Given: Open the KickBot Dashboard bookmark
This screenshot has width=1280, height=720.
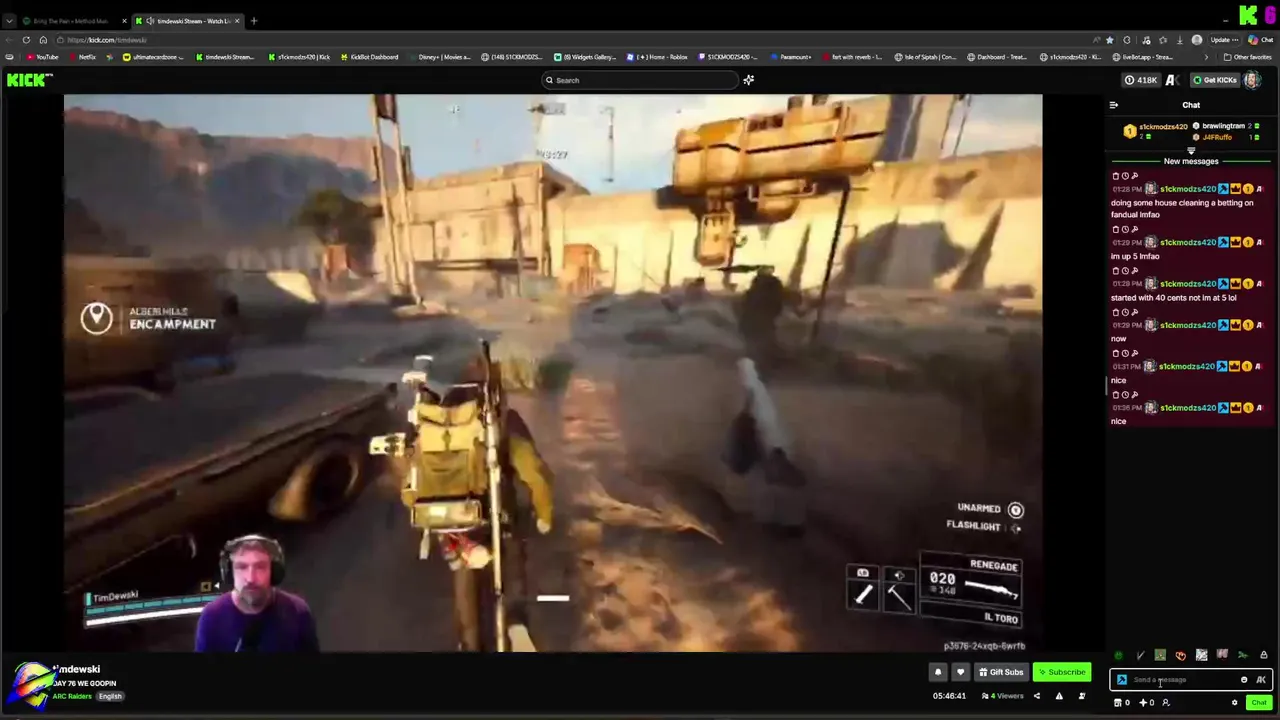Looking at the screenshot, I should tap(369, 57).
